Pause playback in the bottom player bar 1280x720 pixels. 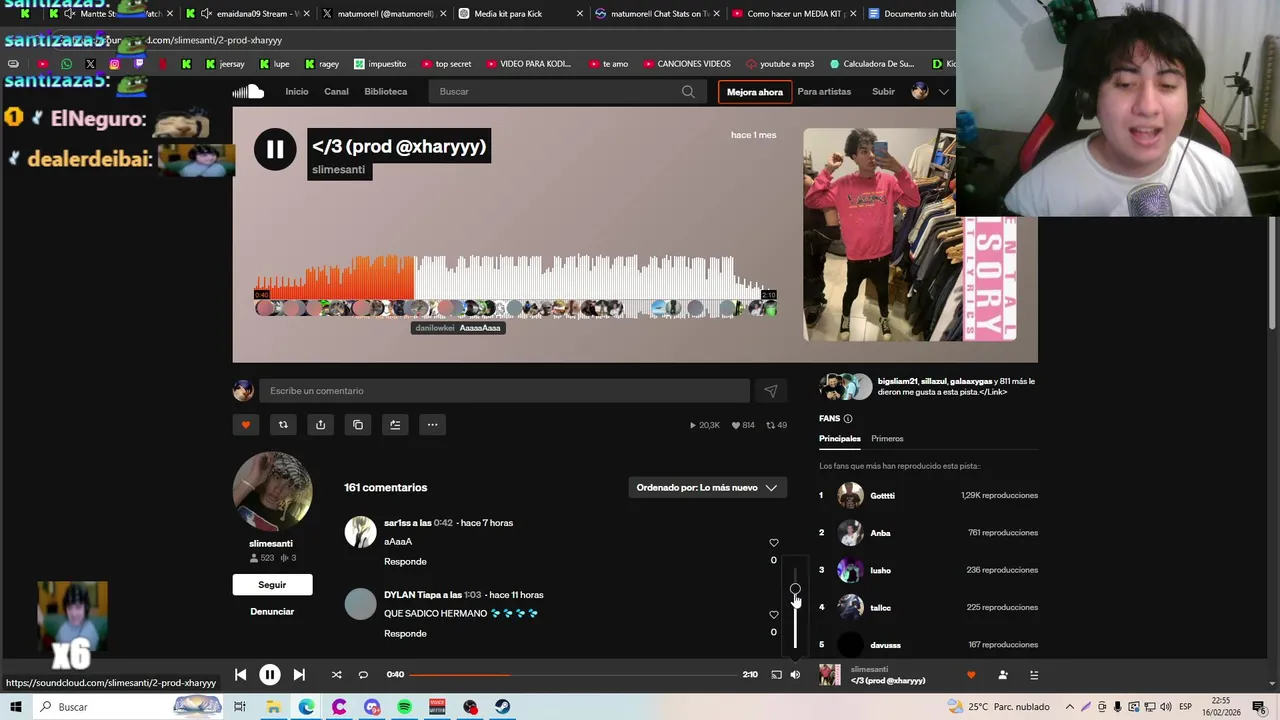270,675
